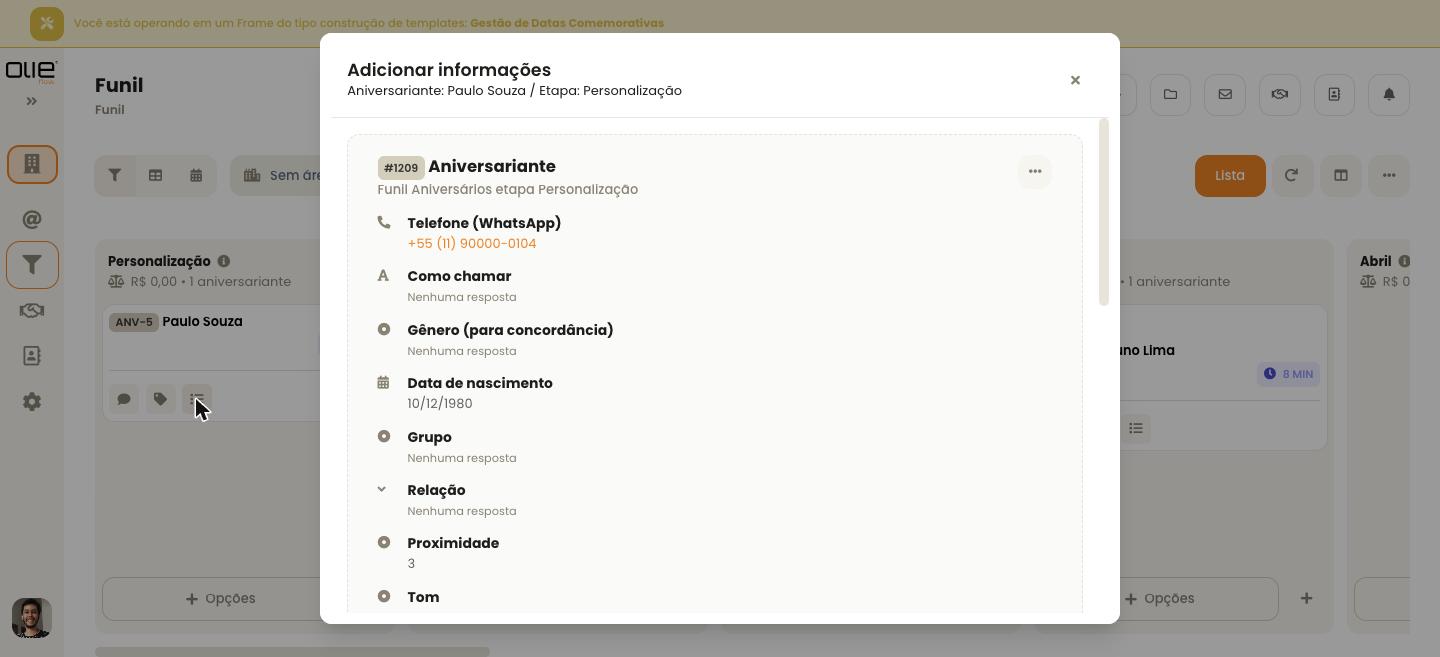Select the Tom radio icon
The width and height of the screenshot is (1440, 657).
(x=383, y=596)
